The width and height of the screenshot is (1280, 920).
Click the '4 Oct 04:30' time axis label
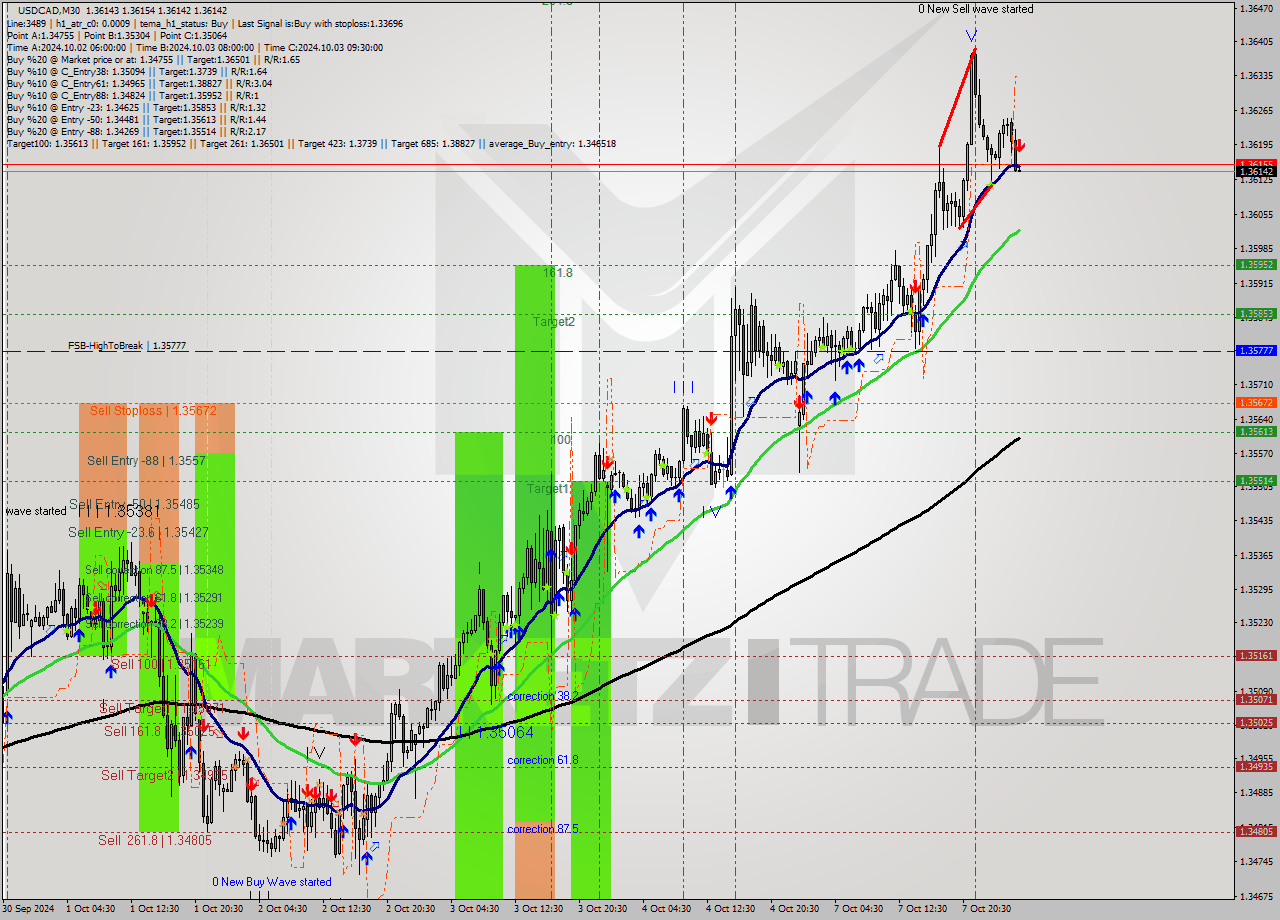(666, 909)
